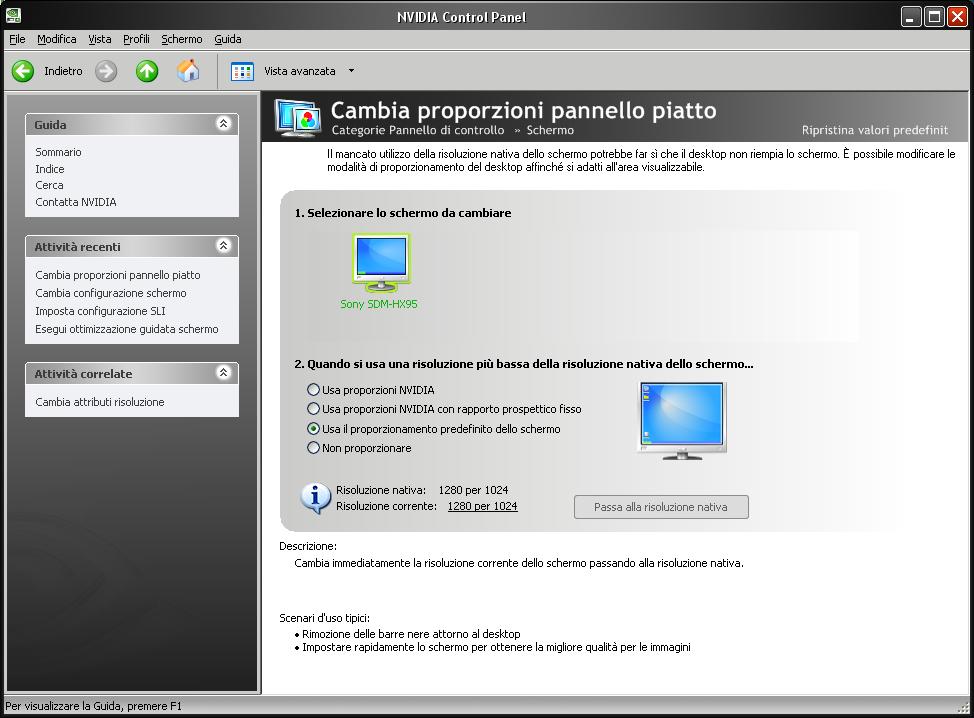This screenshot has width=974, height=718.
Task: Select the Sony SDM-HX95 monitor icon
Action: tap(381, 262)
